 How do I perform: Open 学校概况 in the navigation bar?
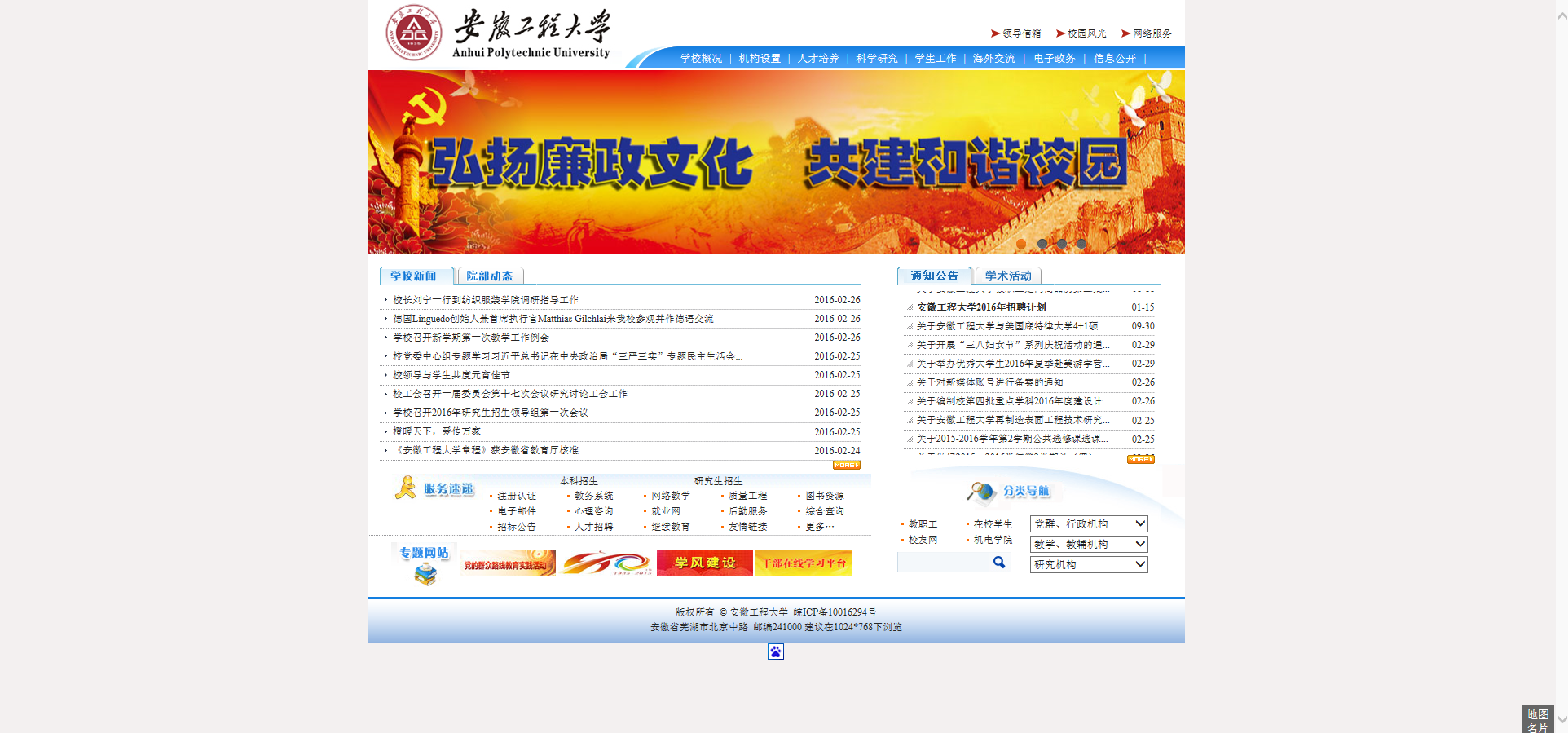(x=701, y=59)
